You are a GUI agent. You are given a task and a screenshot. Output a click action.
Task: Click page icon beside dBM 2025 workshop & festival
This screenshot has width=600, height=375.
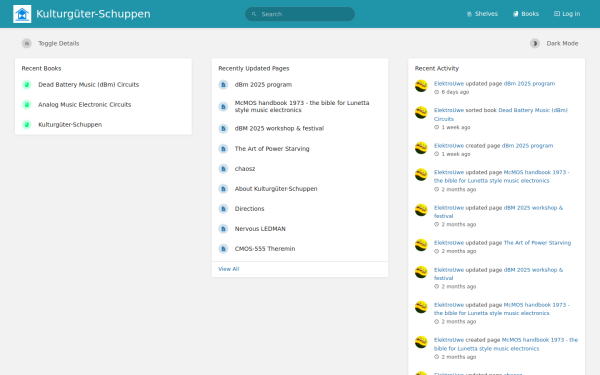point(223,129)
